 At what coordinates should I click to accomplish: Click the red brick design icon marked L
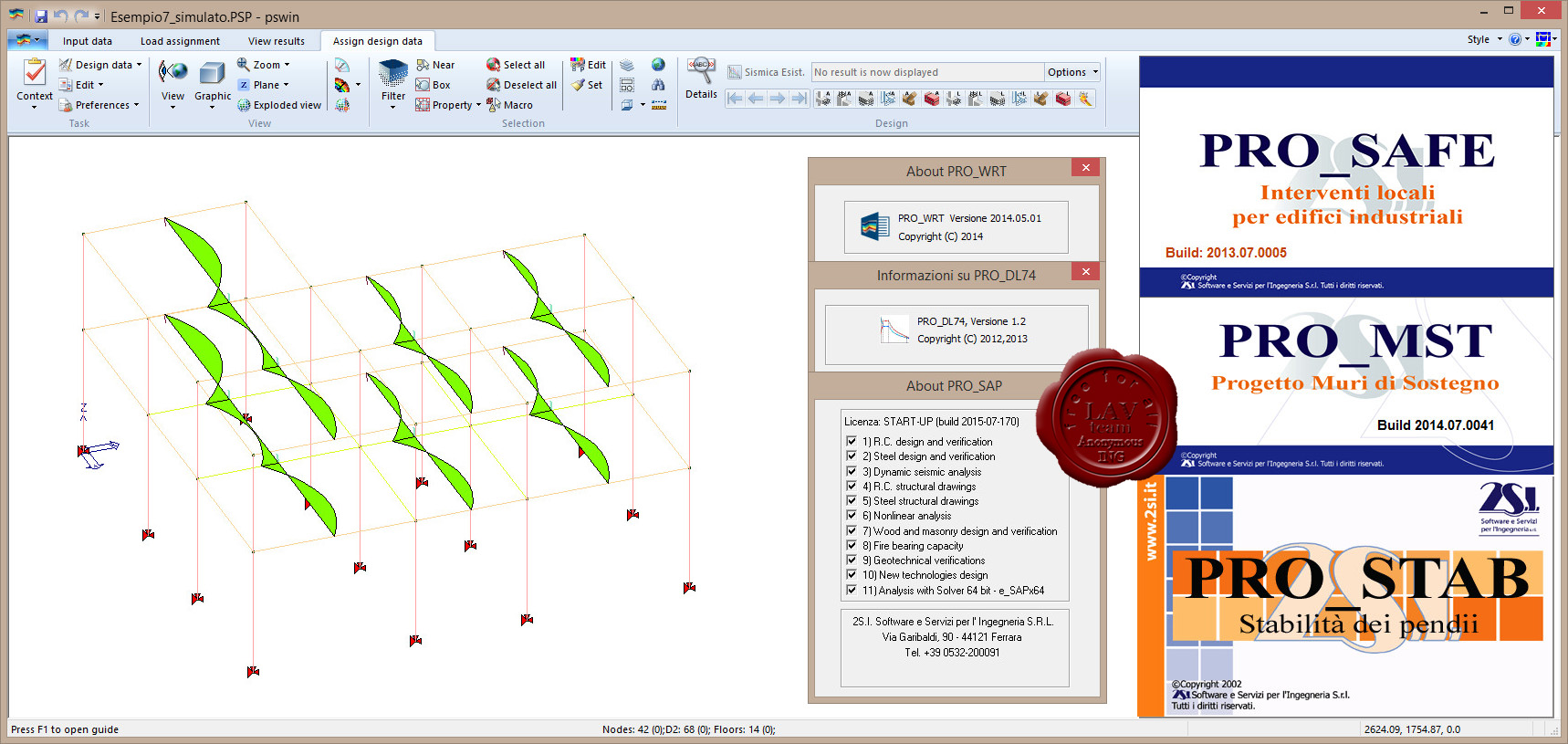[x=1063, y=99]
